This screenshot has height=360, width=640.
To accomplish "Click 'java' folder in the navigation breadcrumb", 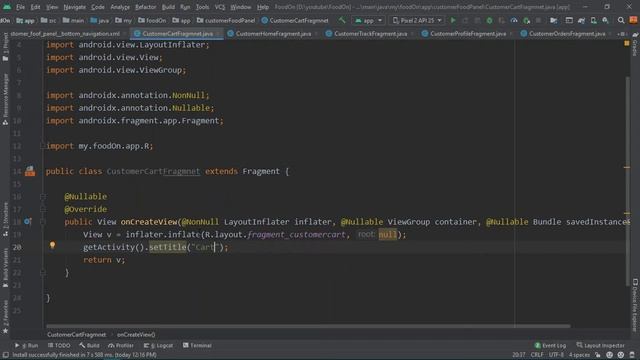I will [100, 20].
